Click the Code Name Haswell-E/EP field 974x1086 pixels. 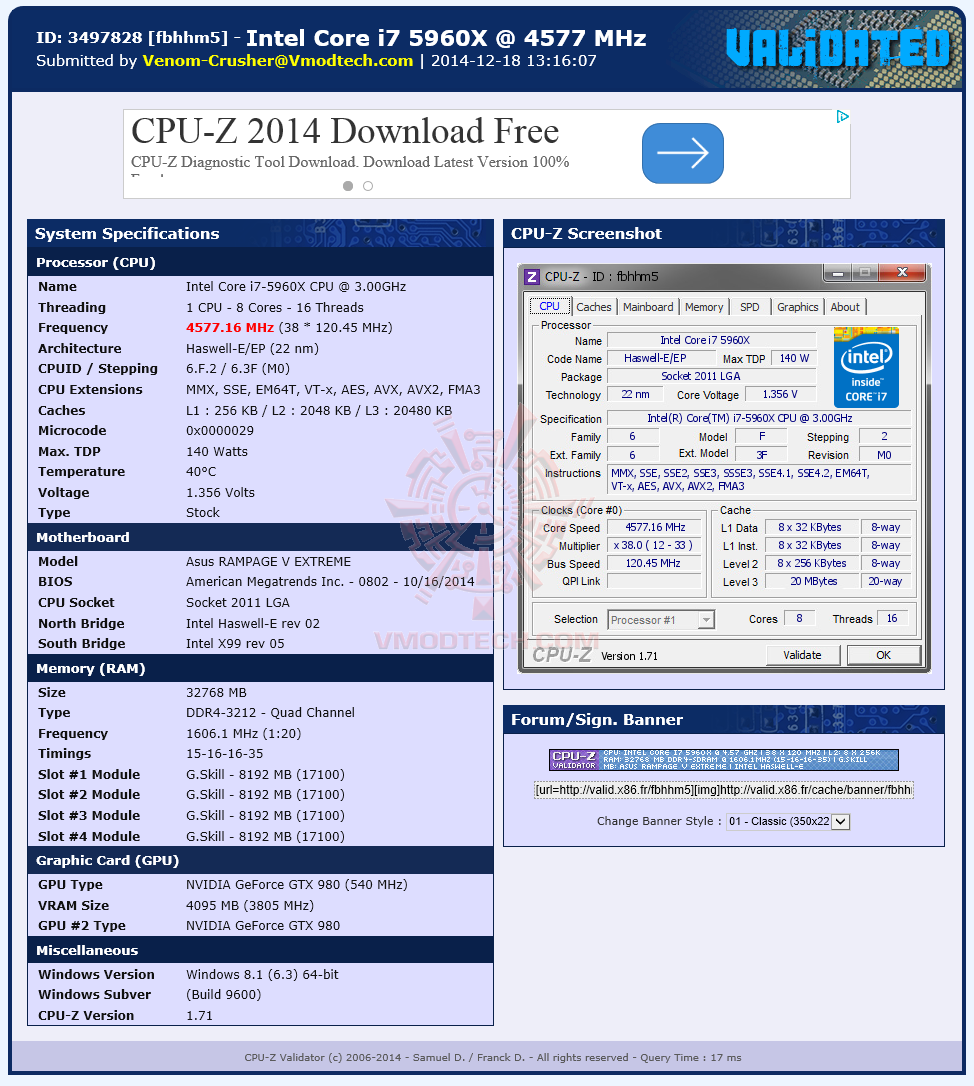(661, 359)
